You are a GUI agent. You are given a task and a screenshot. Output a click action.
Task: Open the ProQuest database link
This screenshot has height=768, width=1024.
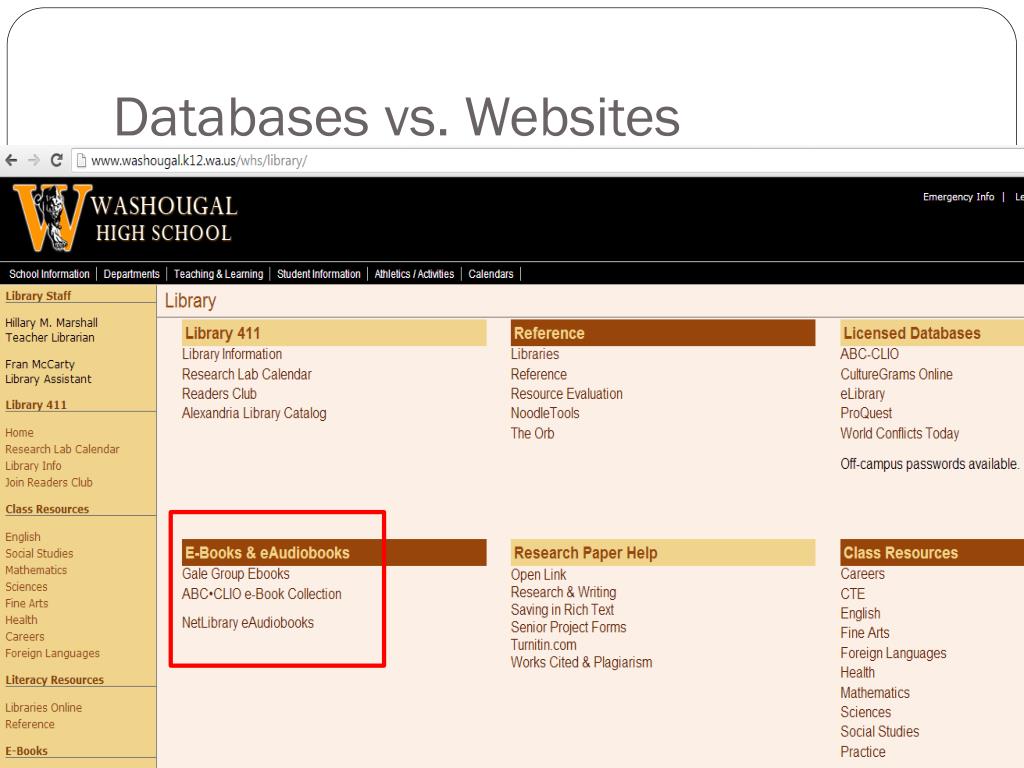tap(866, 413)
